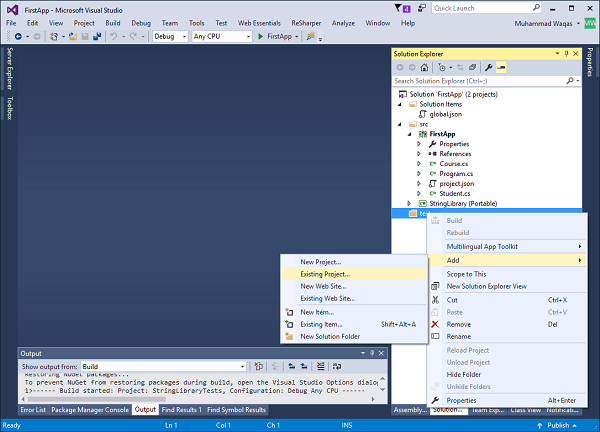Screen dimensions: 600x432
Task: Click the Properties wrench icon in Solution Explorer toolbar
Action: coord(488,67)
